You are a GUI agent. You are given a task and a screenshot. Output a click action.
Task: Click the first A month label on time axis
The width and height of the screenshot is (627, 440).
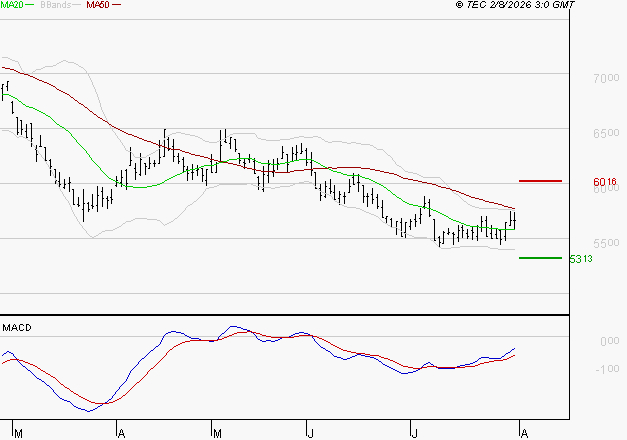pyautogui.click(x=122, y=433)
